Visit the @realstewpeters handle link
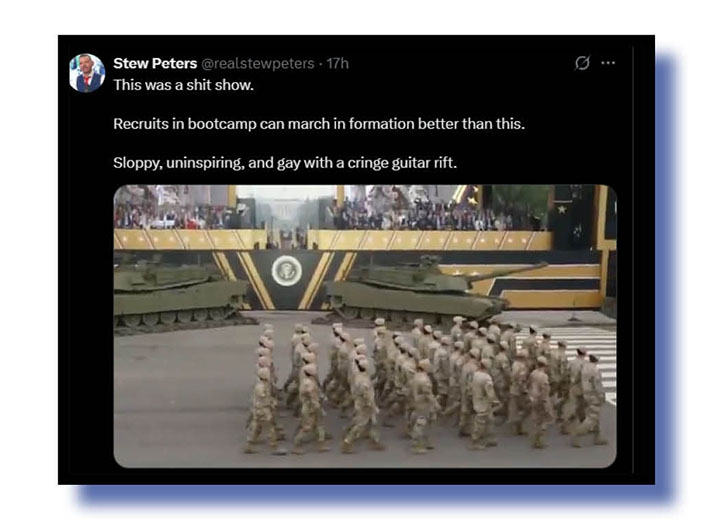The width and height of the screenshot is (709, 527). 257,63
